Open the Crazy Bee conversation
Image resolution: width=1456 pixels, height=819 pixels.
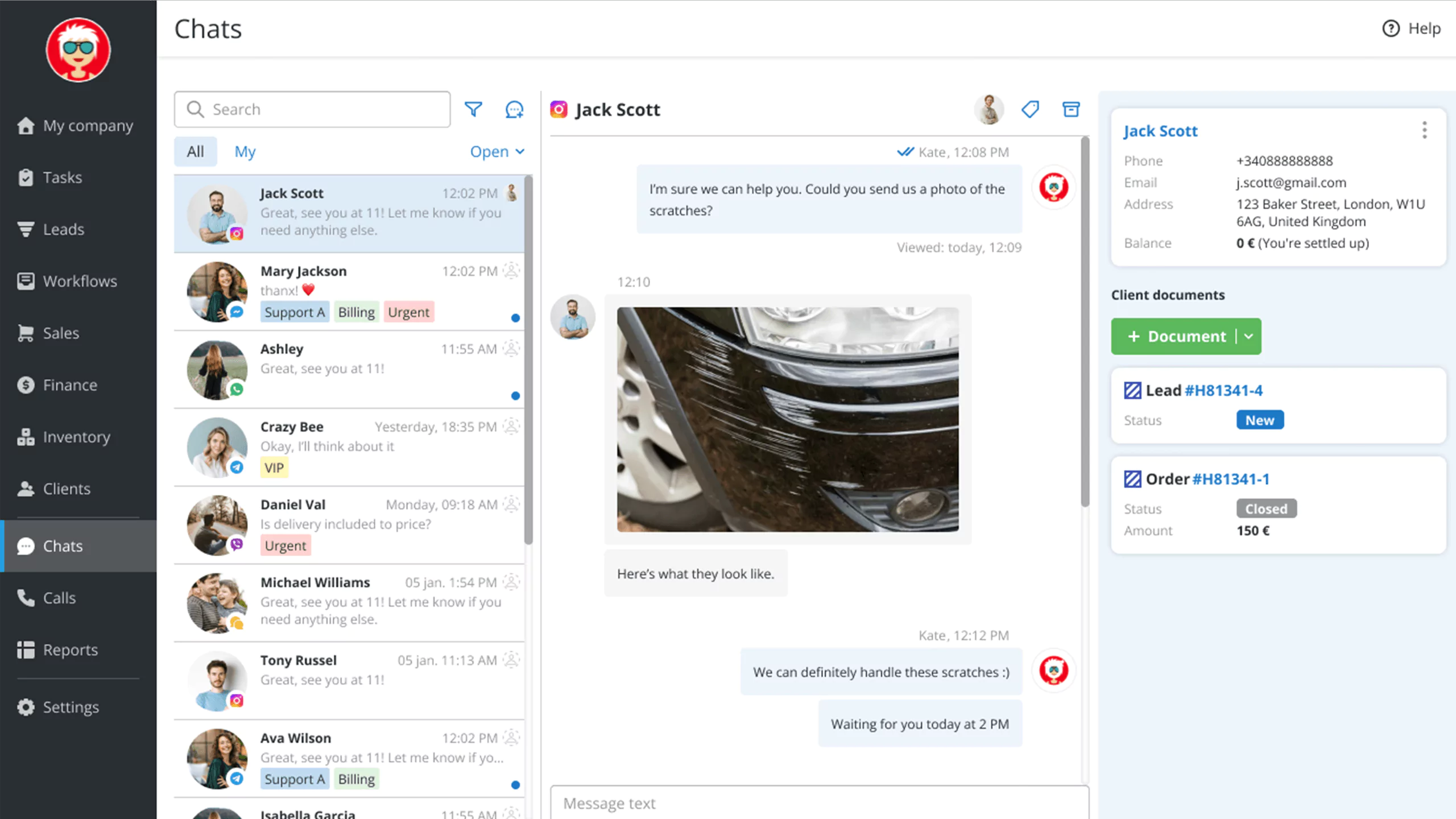tap(349, 448)
